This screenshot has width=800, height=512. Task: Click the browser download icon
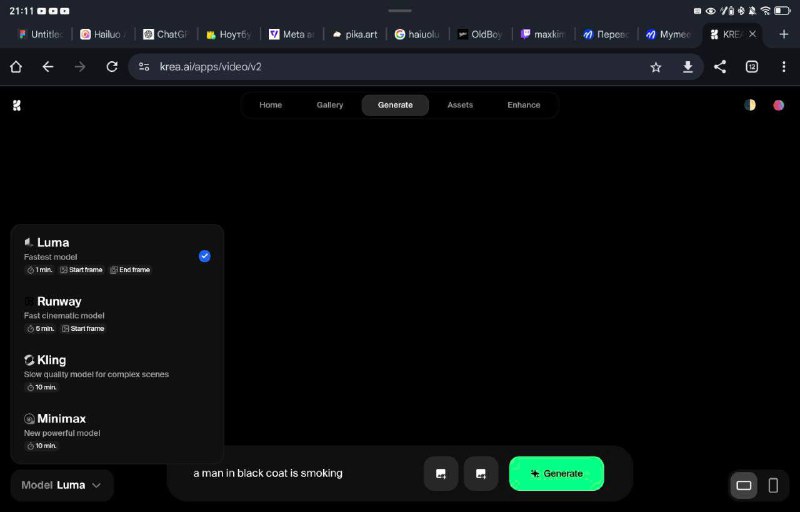point(688,67)
